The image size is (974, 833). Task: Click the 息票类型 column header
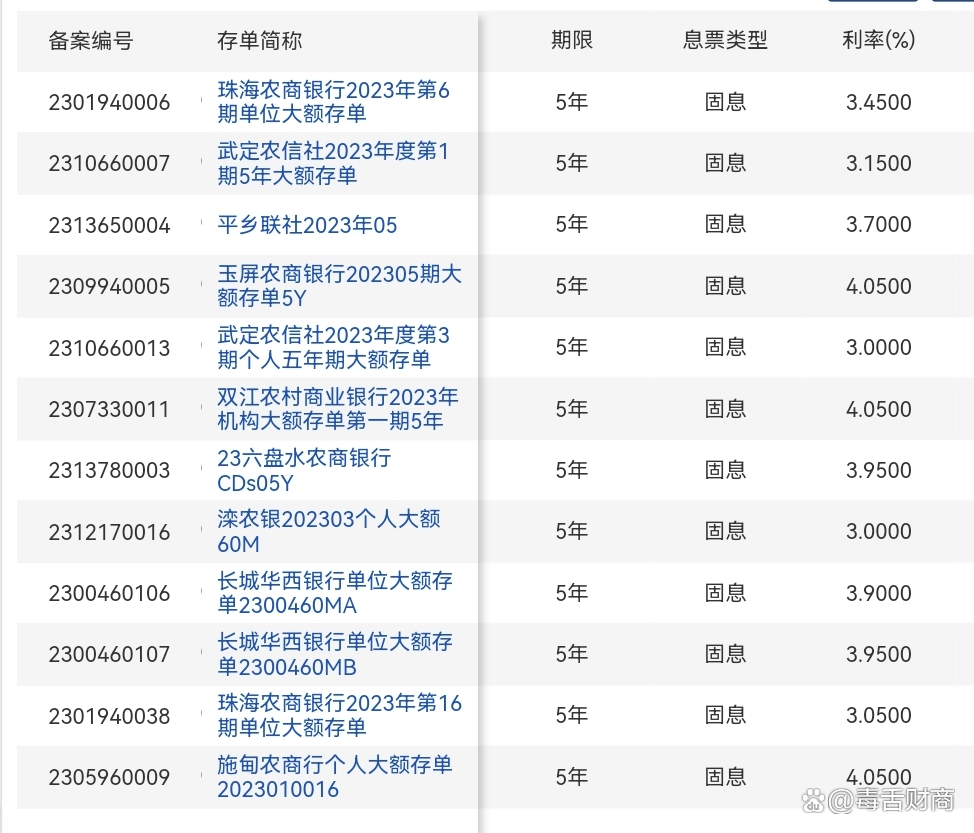click(x=725, y=42)
